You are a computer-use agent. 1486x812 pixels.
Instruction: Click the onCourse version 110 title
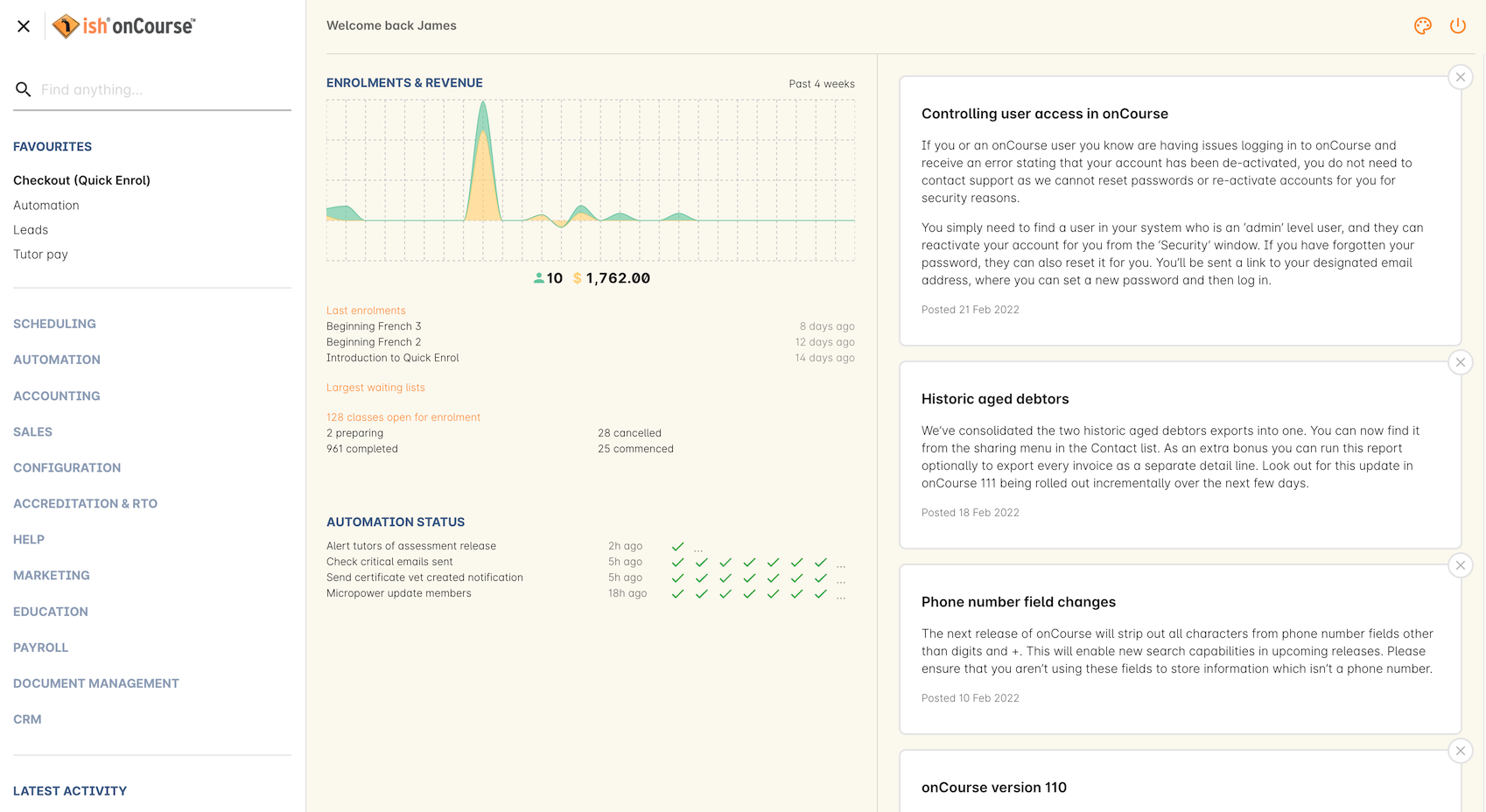tap(994, 787)
